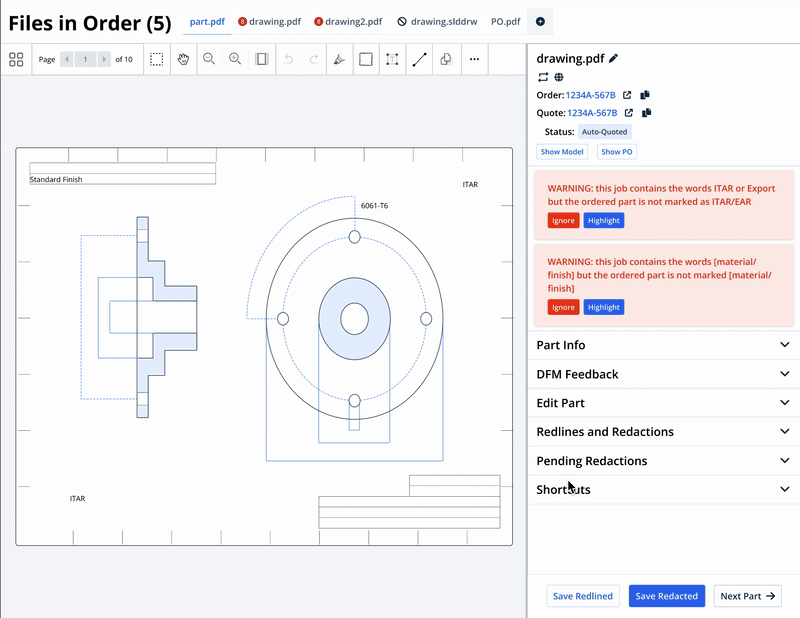
Task: Click the Save Redacted button
Action: point(666,596)
